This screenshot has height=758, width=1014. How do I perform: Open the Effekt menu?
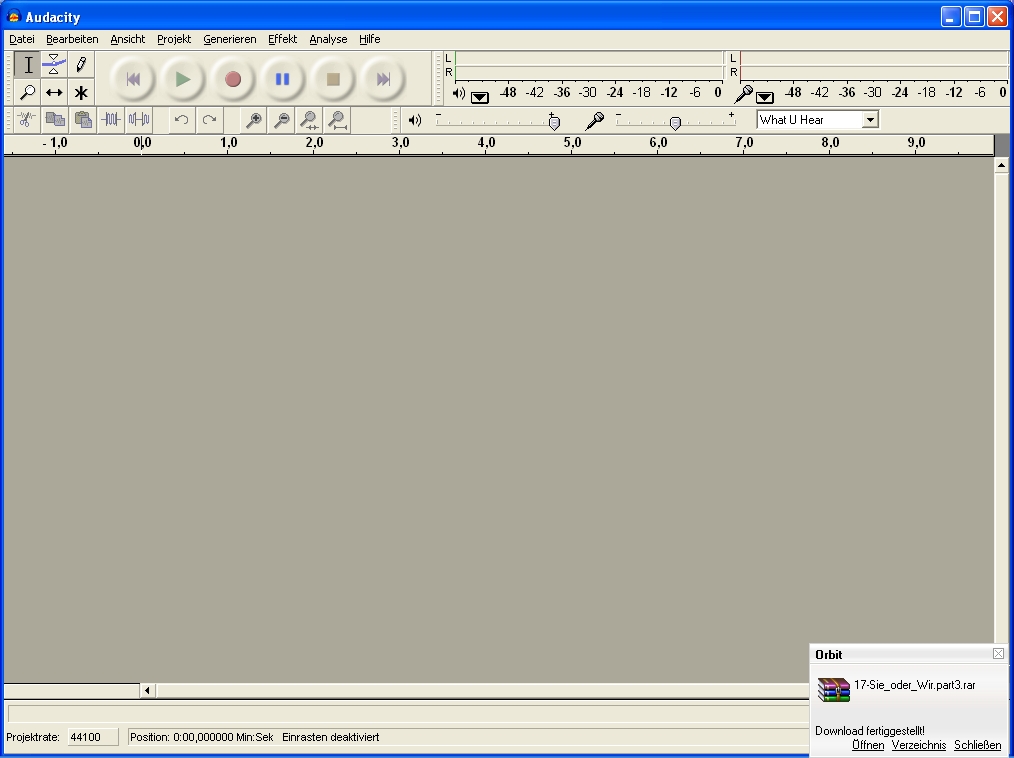pyautogui.click(x=283, y=39)
